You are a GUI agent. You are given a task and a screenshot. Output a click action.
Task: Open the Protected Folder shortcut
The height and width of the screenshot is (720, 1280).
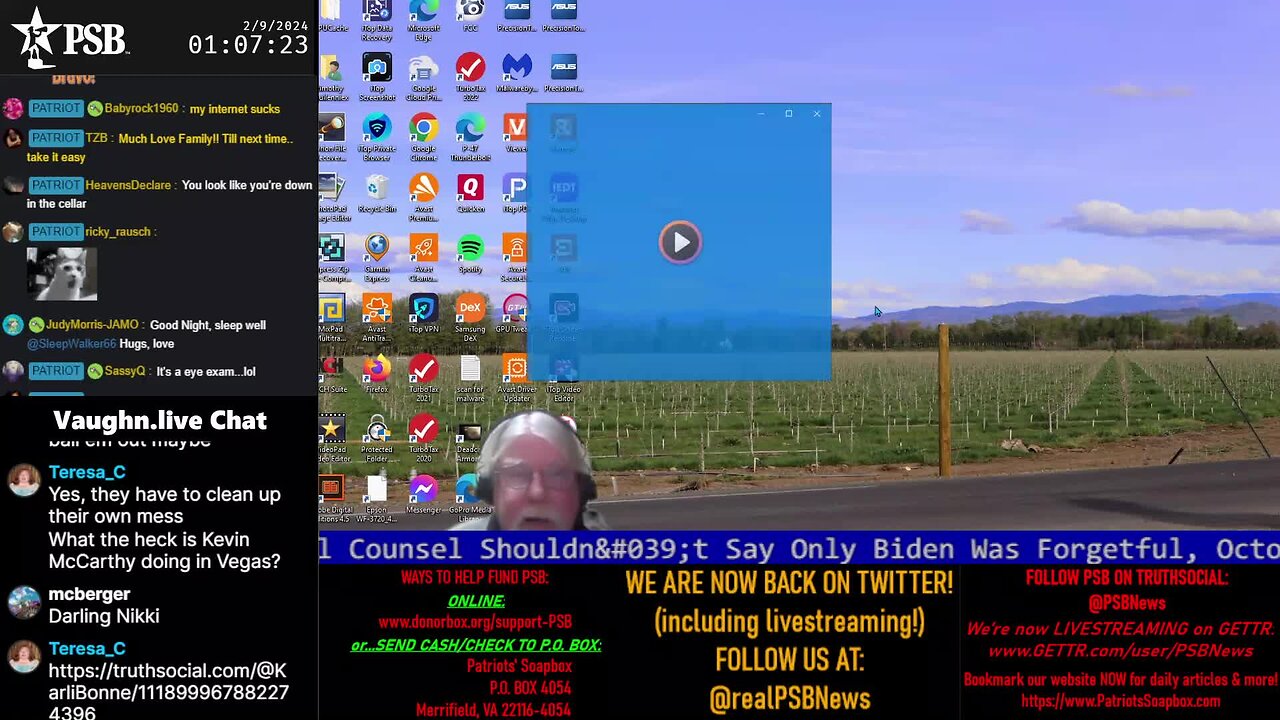pyautogui.click(x=377, y=438)
